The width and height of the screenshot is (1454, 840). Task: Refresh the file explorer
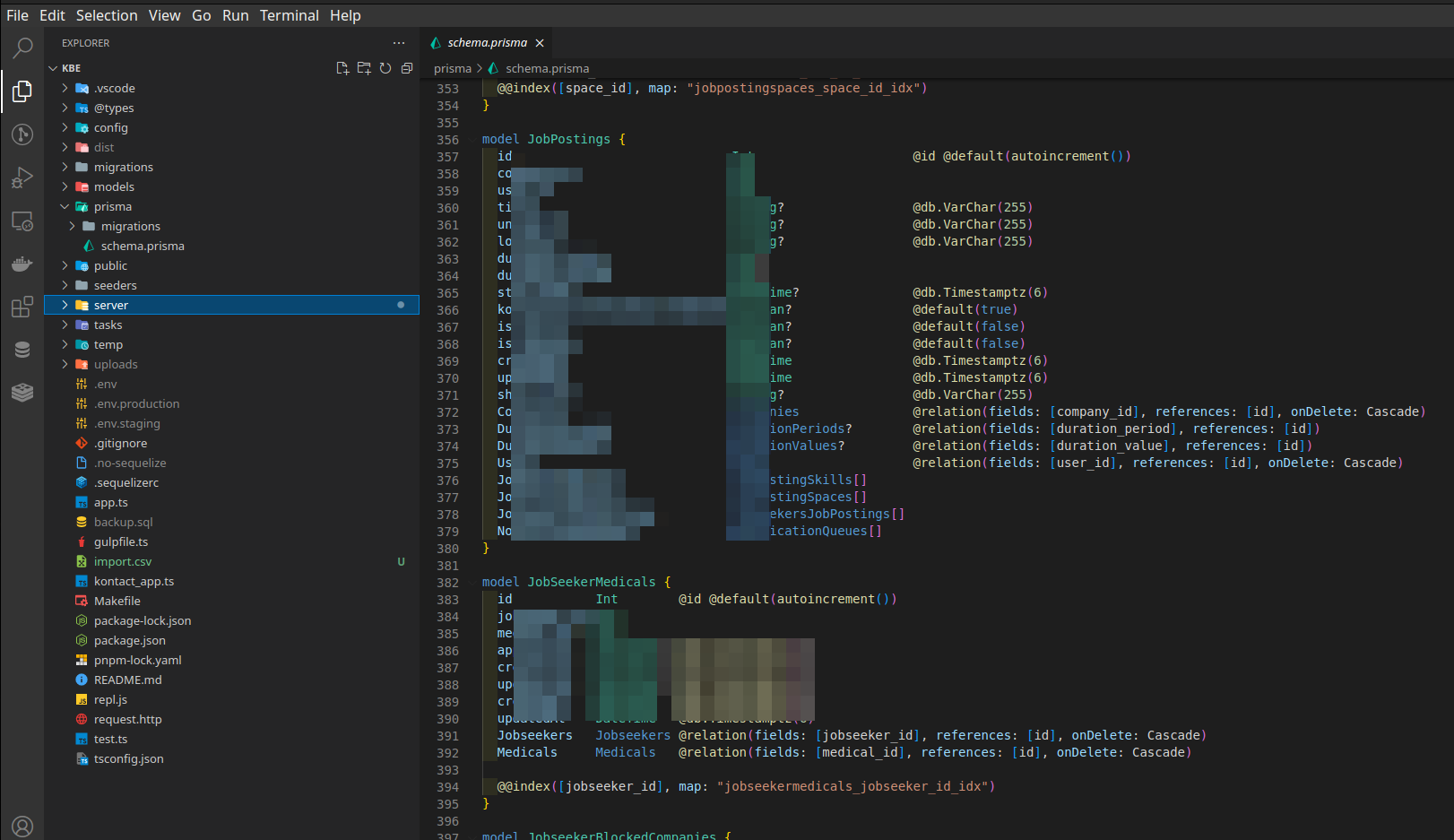tap(385, 68)
